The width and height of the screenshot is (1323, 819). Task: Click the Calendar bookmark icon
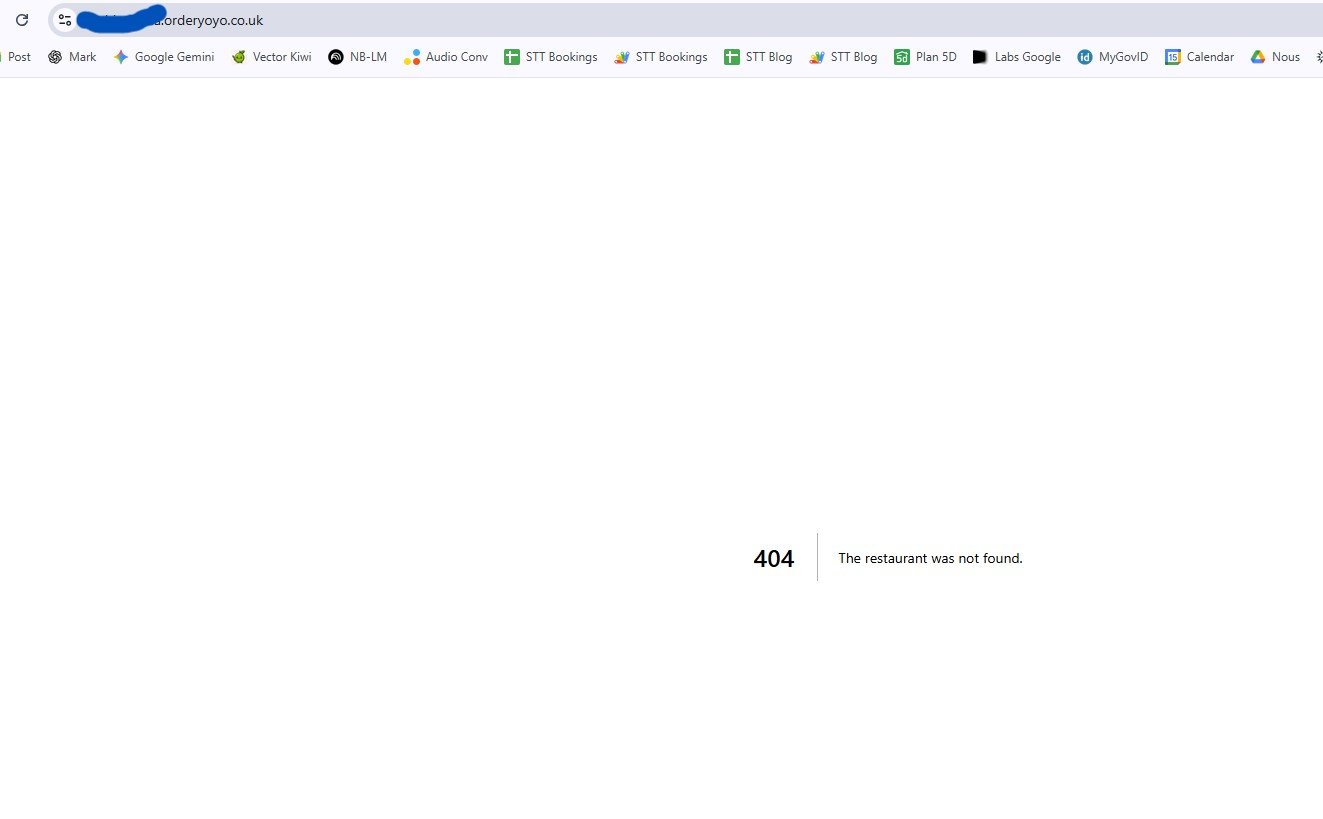pyautogui.click(x=1172, y=57)
